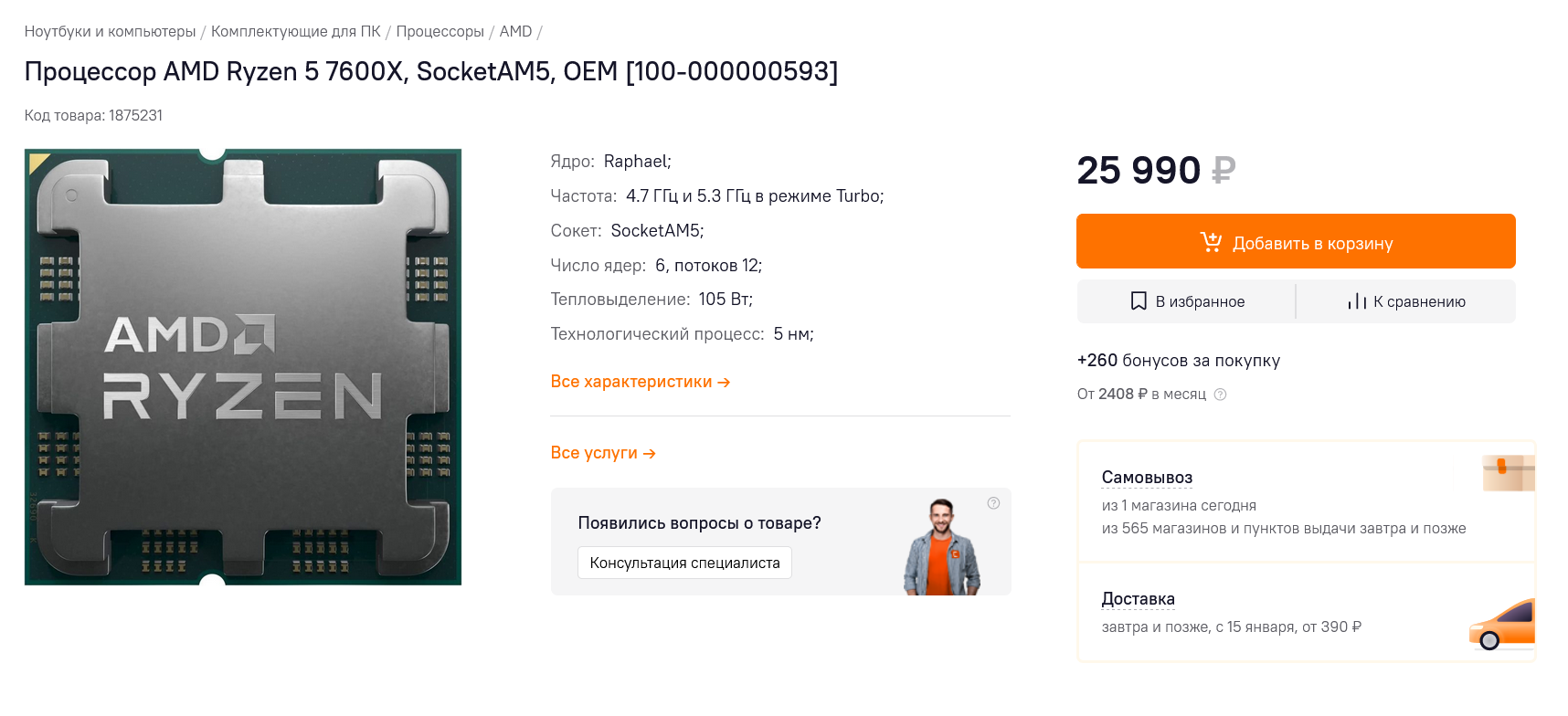Expand the Все характеристики link
1568x716 pixels.
click(x=640, y=382)
